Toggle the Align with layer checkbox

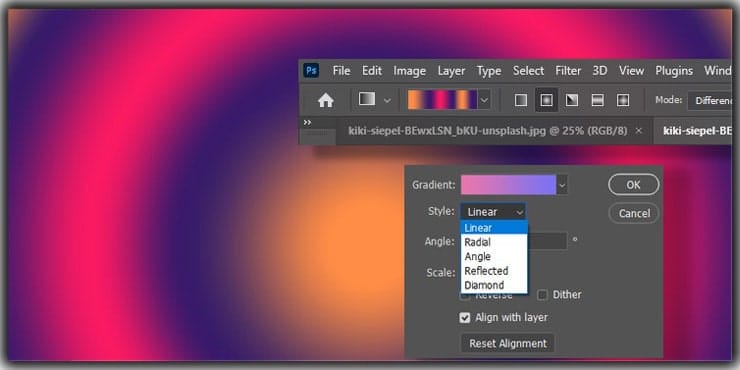pos(465,318)
